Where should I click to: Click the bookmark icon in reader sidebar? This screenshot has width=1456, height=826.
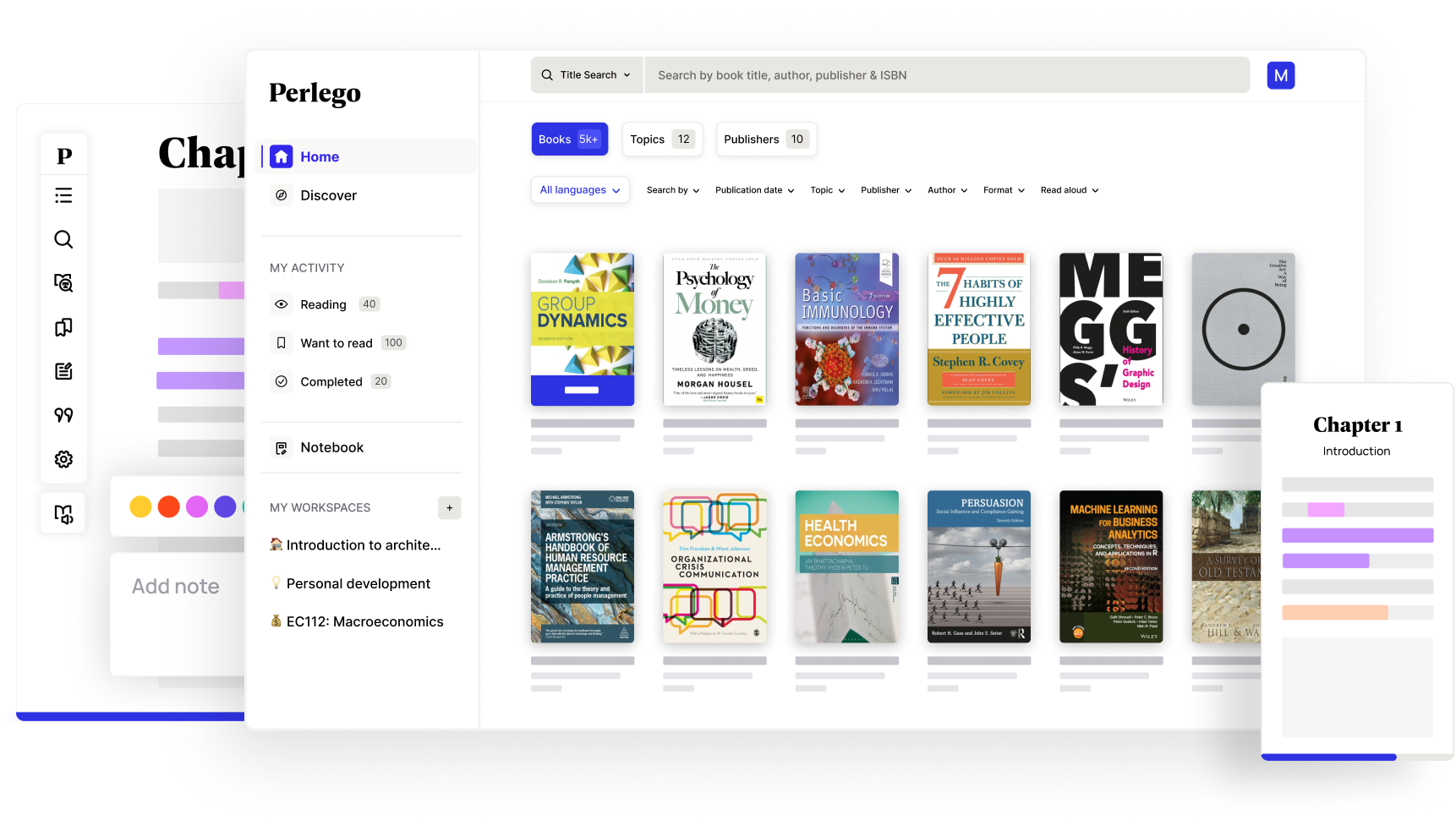pyautogui.click(x=63, y=327)
